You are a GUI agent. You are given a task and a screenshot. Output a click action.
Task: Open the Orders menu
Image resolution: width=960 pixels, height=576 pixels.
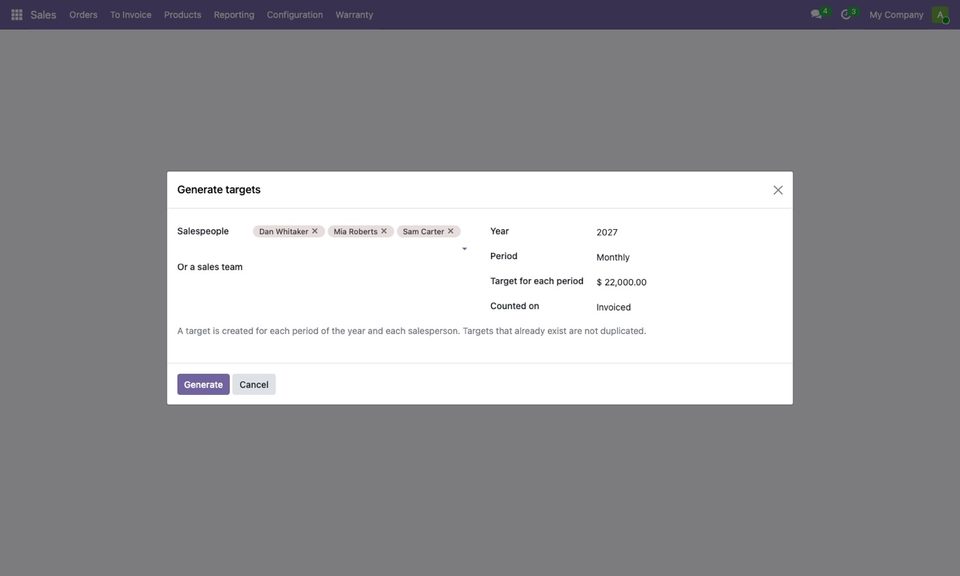[83, 15]
